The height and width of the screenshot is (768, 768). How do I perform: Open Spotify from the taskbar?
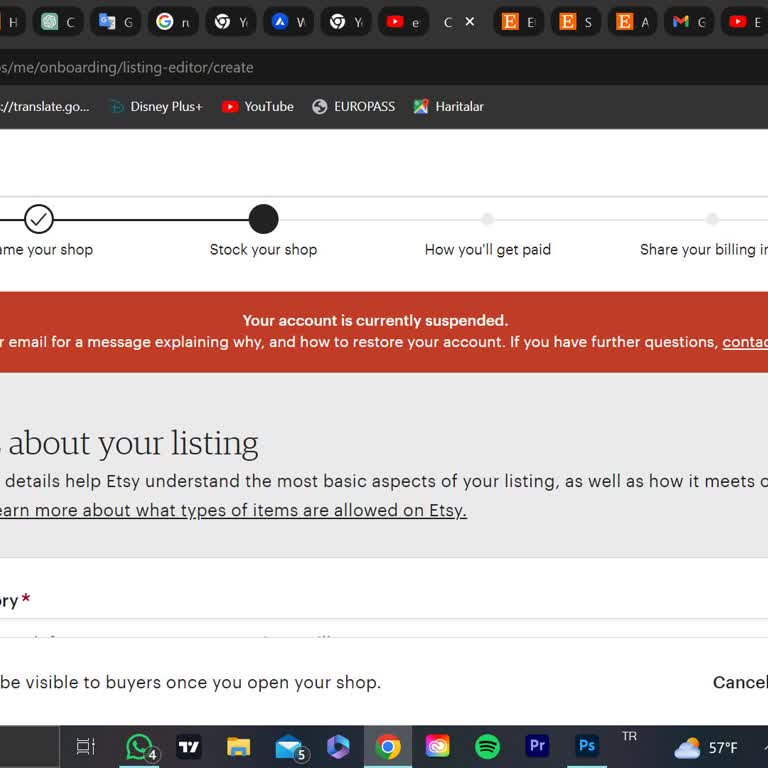(x=487, y=746)
